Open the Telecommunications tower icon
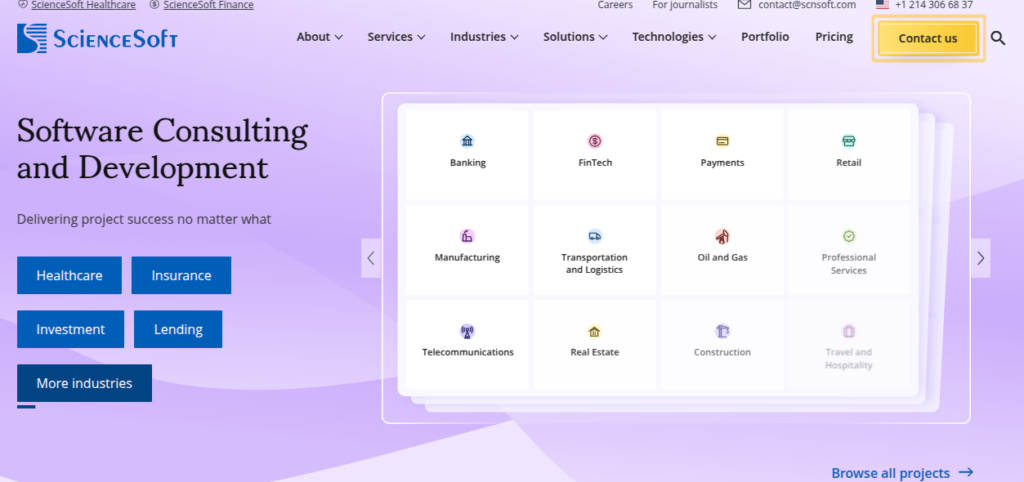Screen dimensions: 1024x482 [467, 331]
